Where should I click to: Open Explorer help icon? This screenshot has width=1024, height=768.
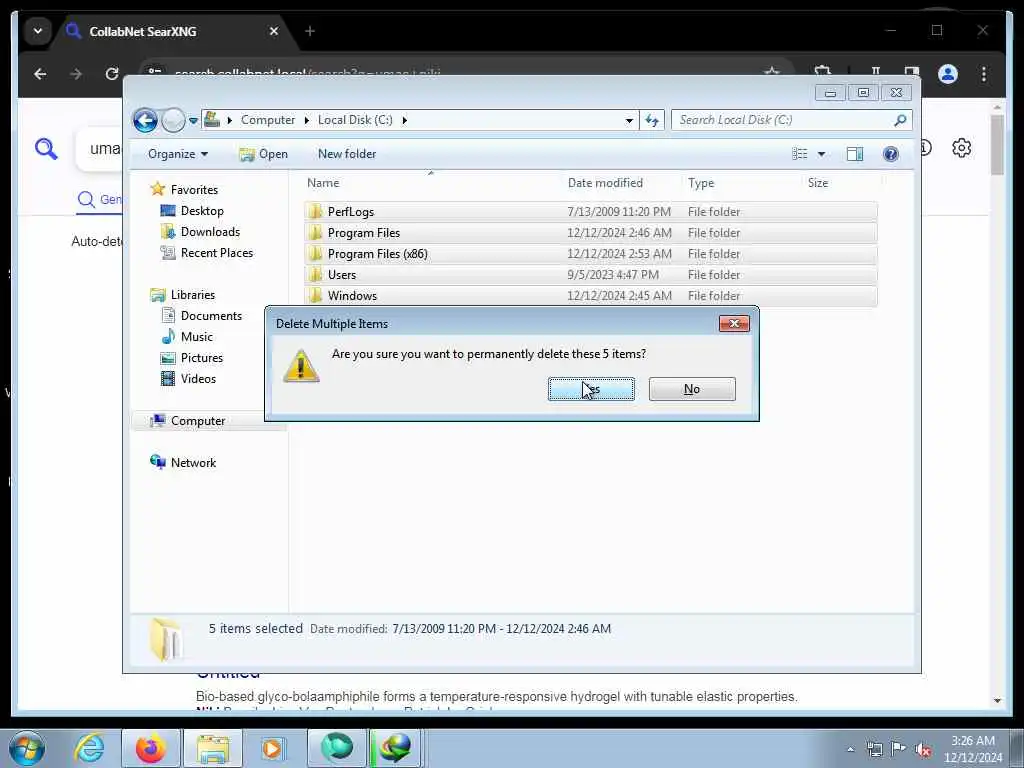coord(891,154)
